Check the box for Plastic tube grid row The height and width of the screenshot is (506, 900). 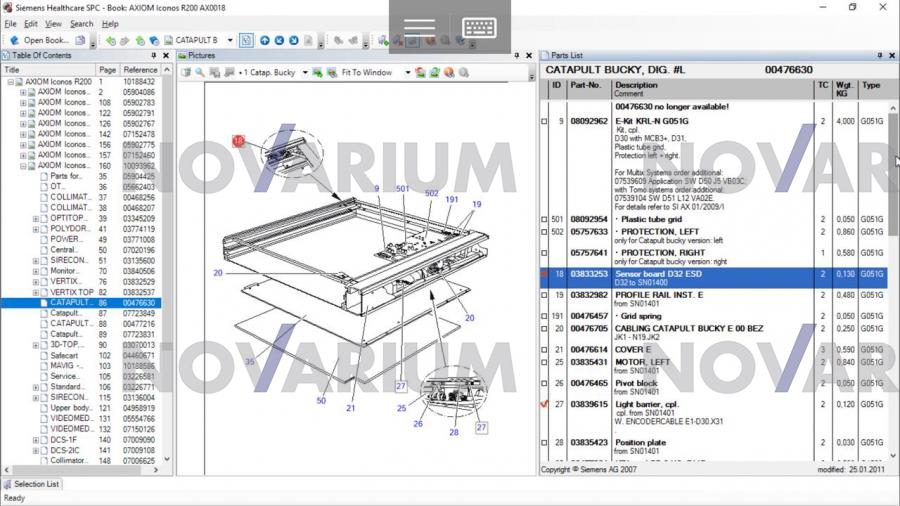(x=545, y=220)
